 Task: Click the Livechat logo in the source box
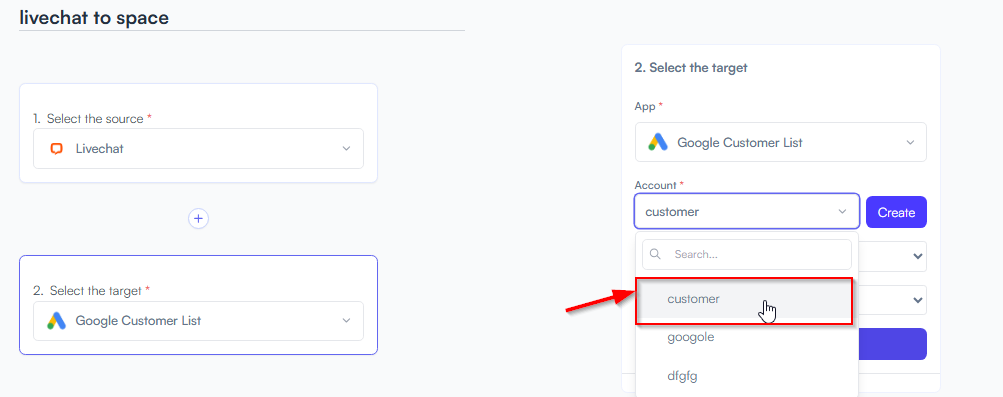pos(56,149)
